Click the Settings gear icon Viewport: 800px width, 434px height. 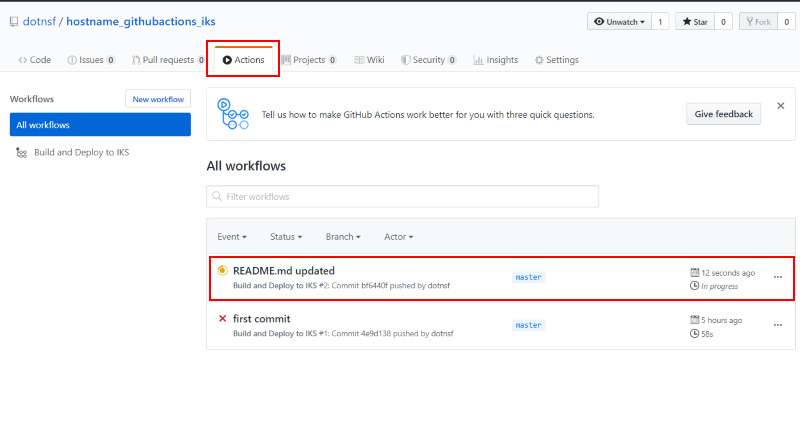tap(539, 60)
